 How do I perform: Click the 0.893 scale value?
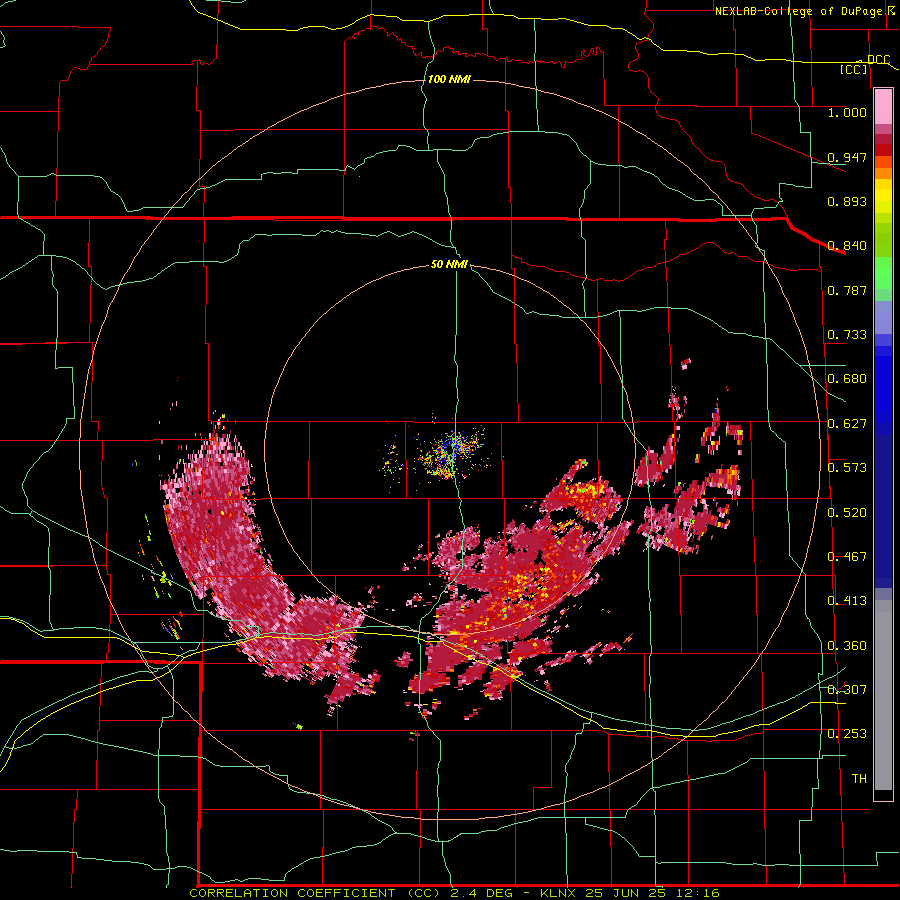[x=847, y=201]
